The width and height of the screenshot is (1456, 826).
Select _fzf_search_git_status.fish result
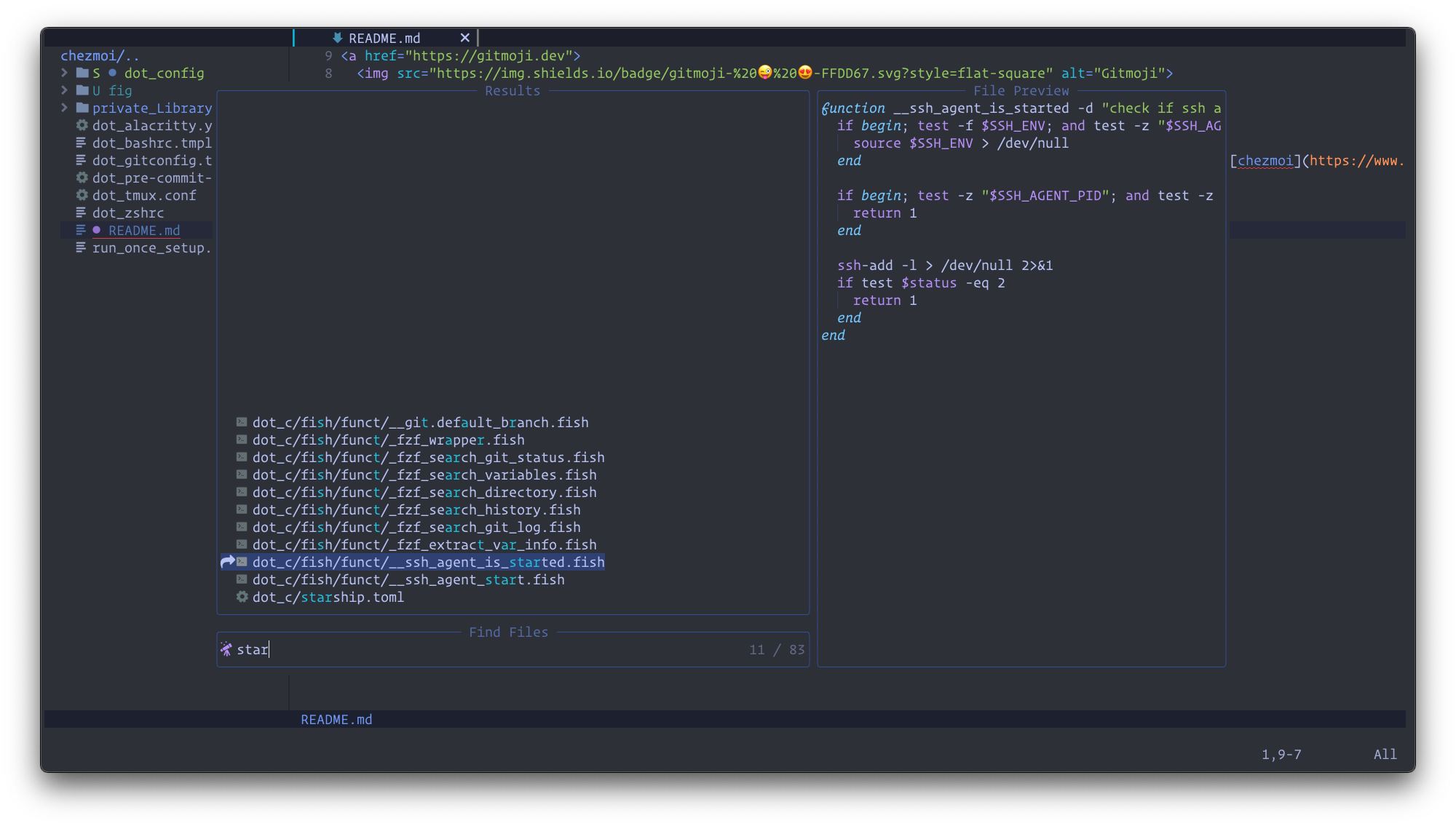tap(428, 457)
